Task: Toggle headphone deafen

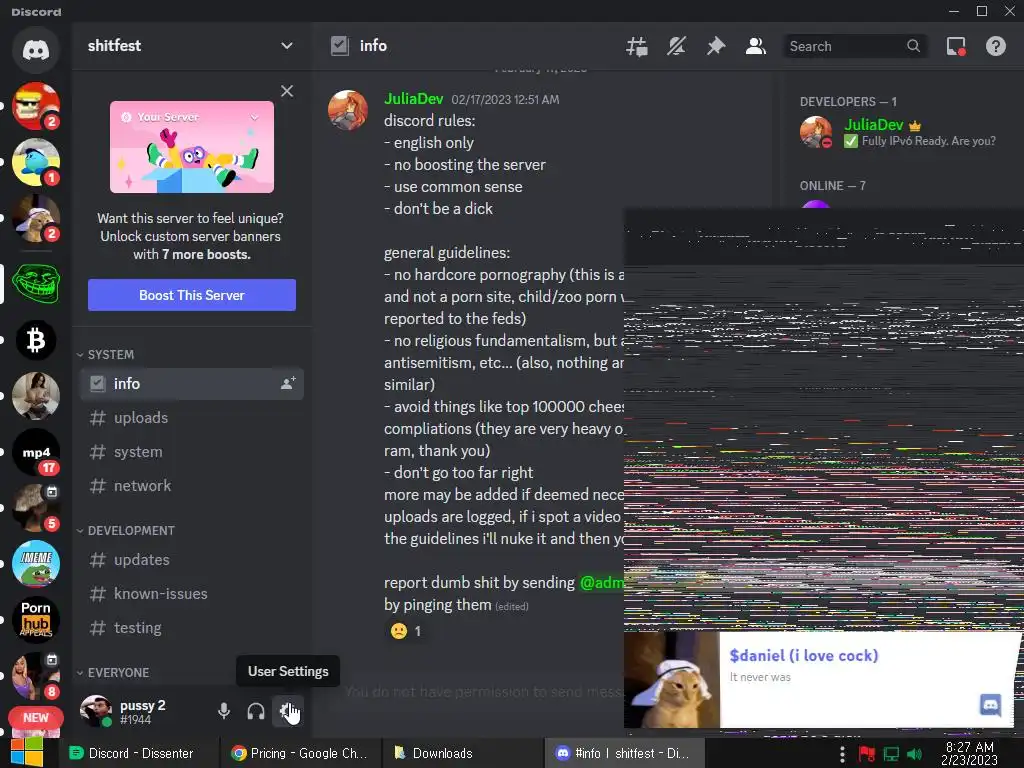Action: (255, 711)
